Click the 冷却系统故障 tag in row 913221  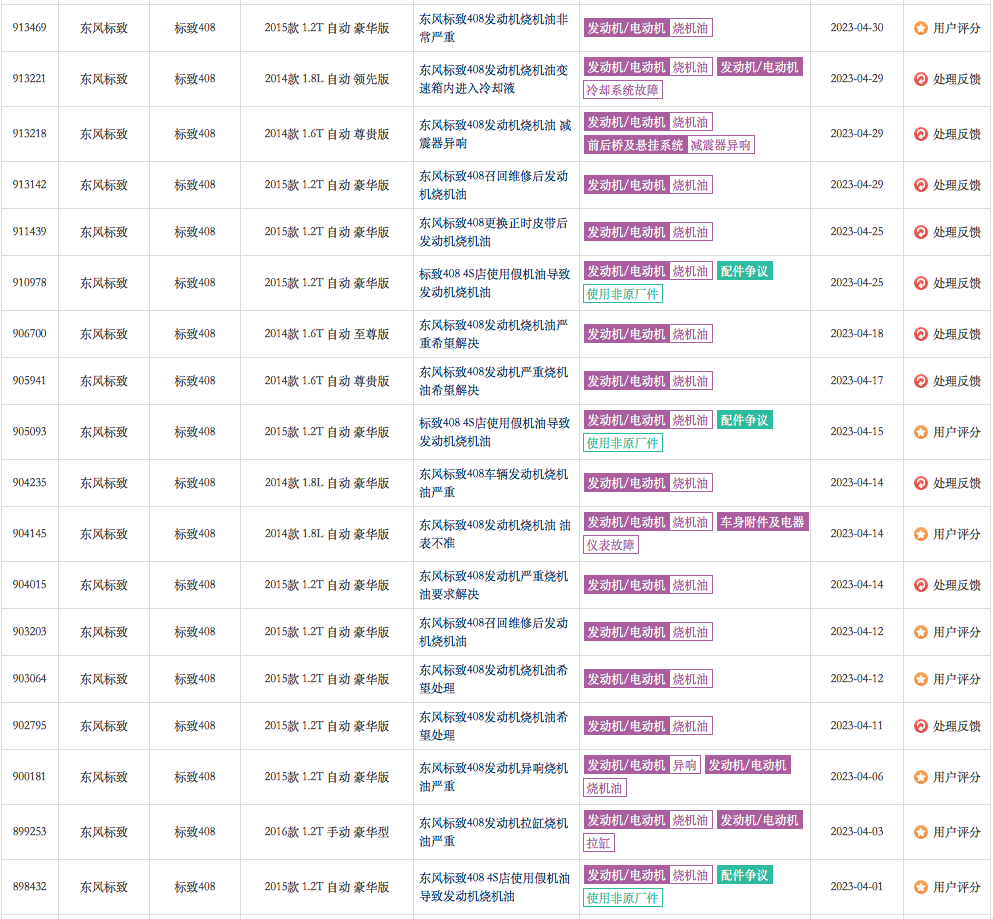coord(623,90)
